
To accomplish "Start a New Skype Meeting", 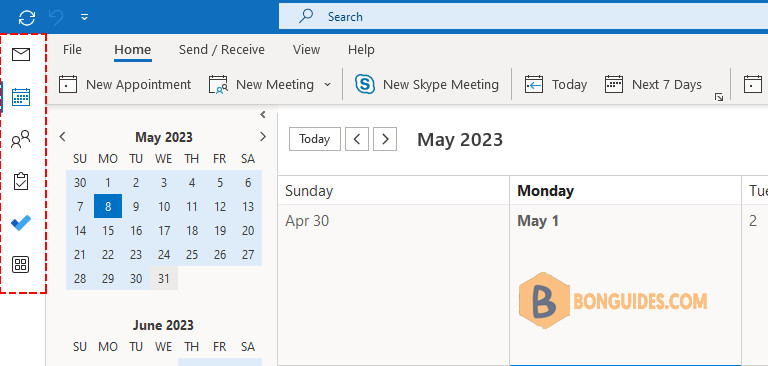I will click(x=427, y=84).
